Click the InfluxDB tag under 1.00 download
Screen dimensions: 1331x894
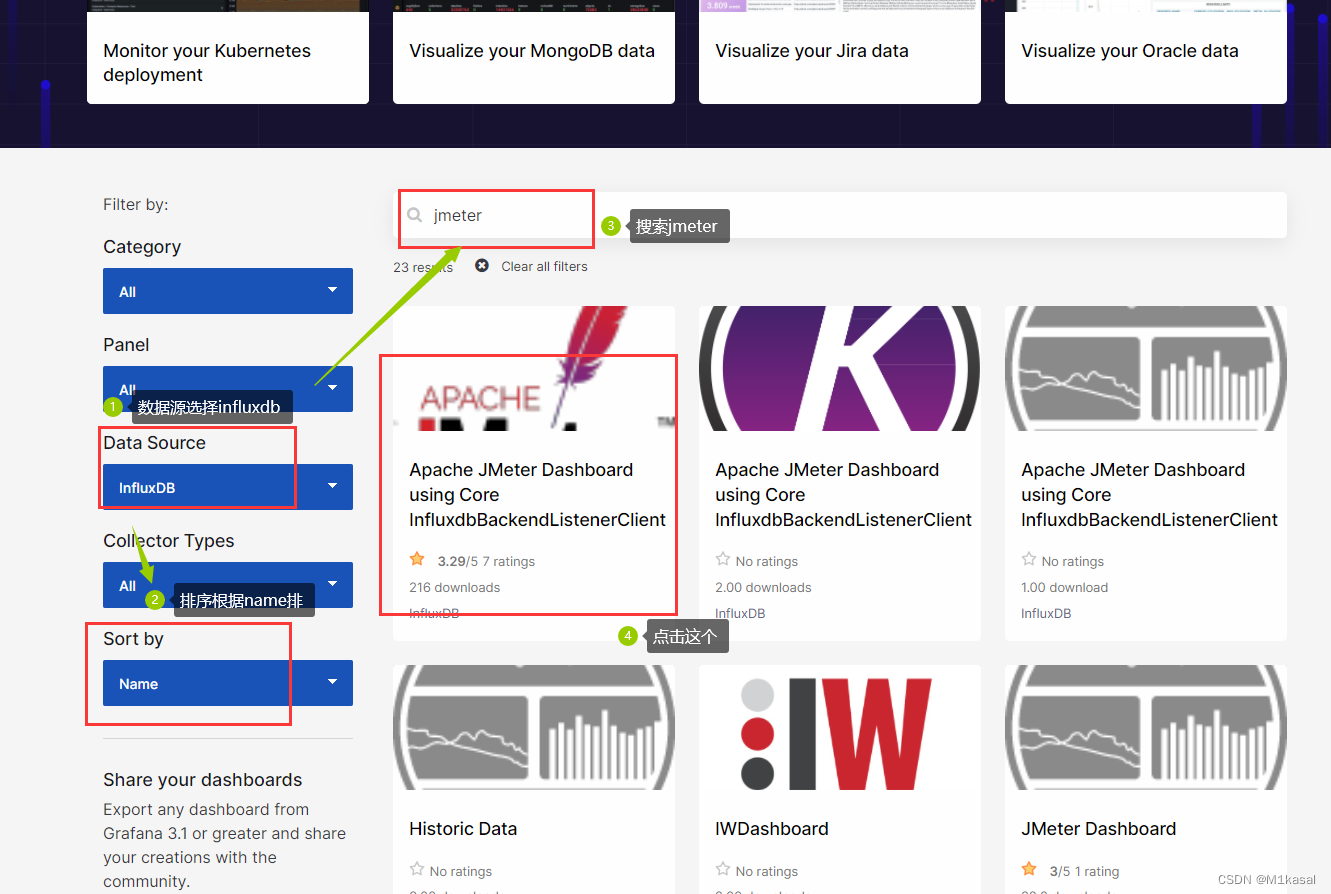(x=1046, y=613)
